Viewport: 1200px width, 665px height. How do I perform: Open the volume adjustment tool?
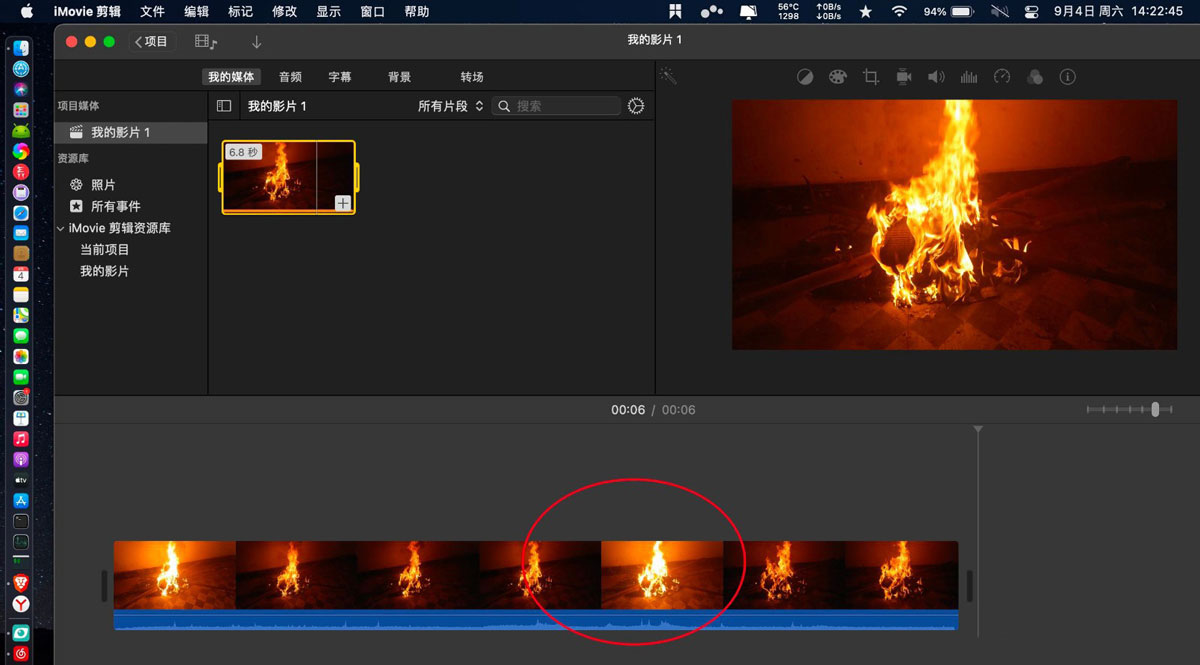point(936,77)
